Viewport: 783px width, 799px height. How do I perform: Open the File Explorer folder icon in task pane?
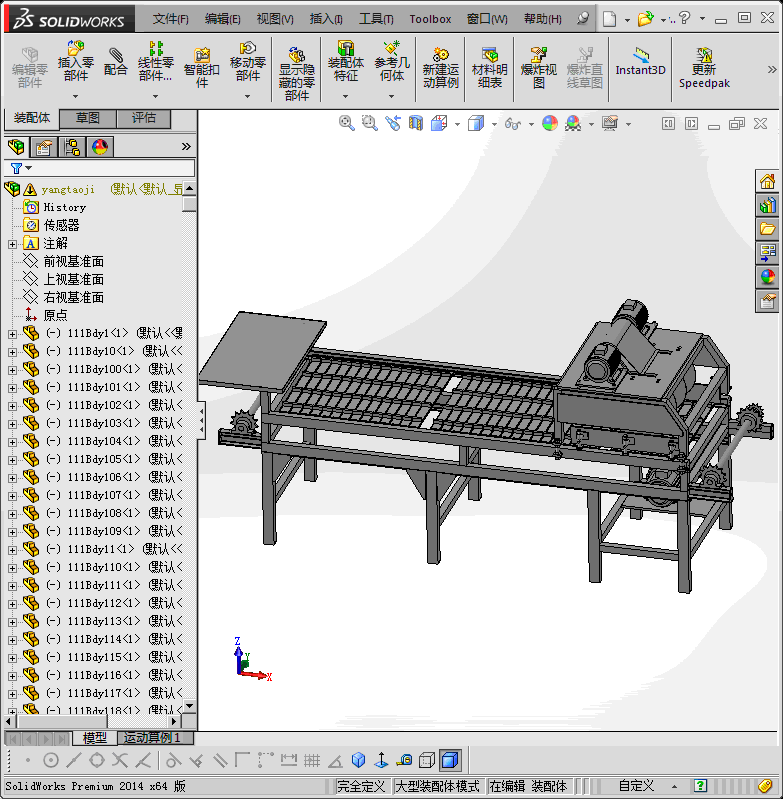point(767,228)
